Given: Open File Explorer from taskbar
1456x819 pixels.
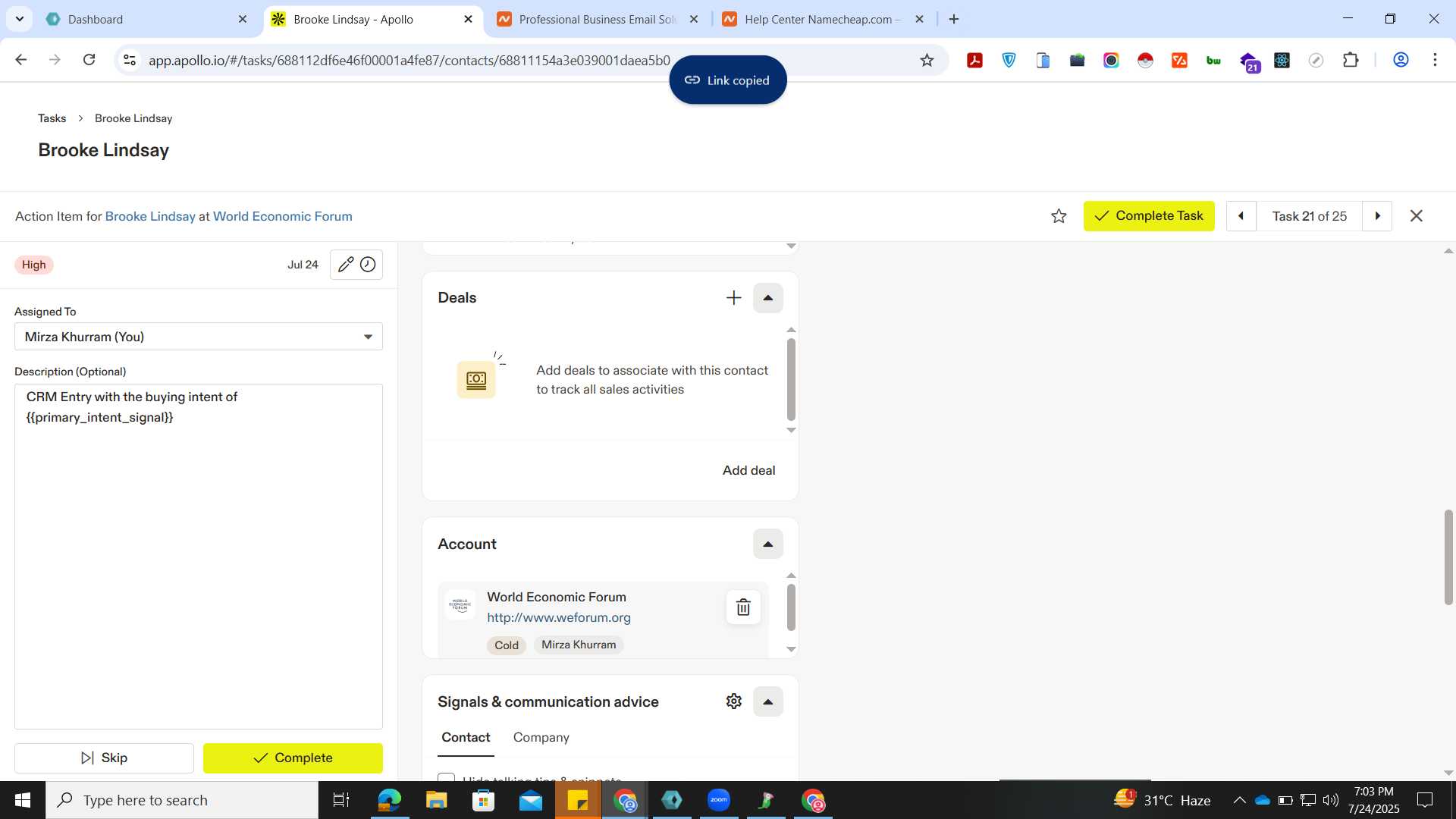Looking at the screenshot, I should click(436, 800).
